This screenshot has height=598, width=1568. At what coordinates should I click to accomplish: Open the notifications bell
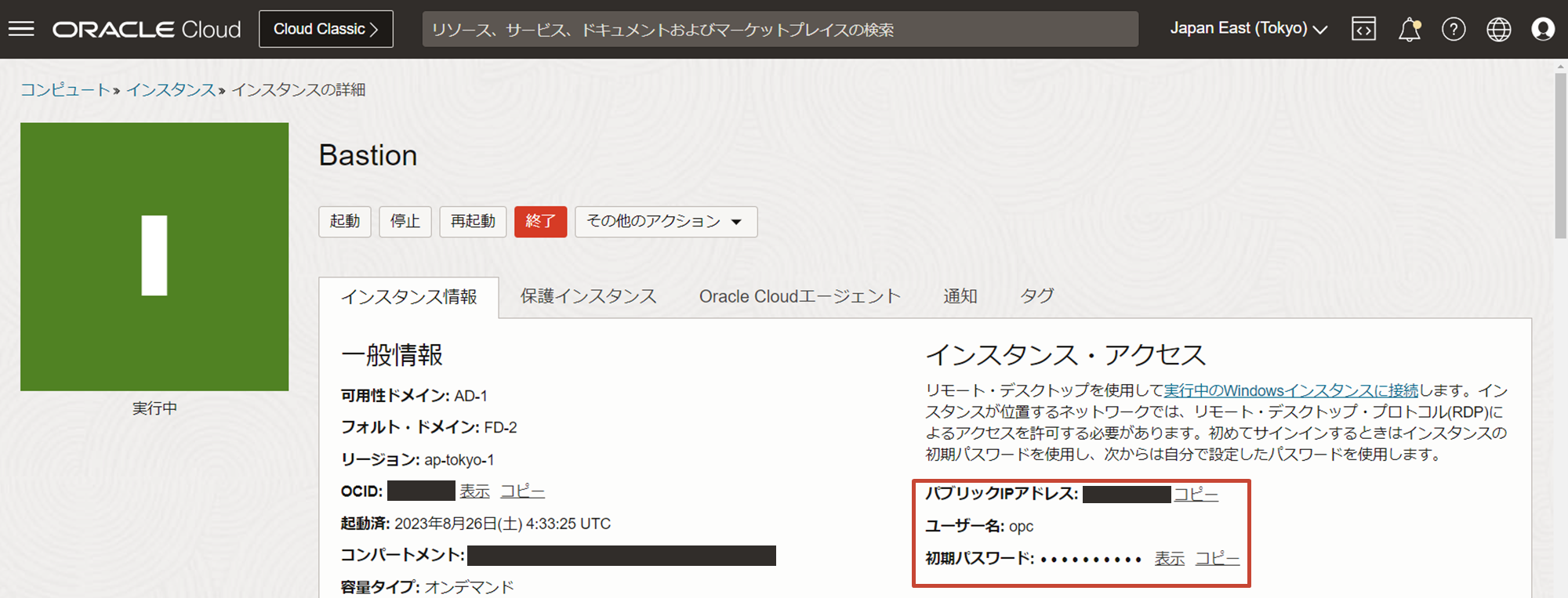pyautogui.click(x=1410, y=30)
